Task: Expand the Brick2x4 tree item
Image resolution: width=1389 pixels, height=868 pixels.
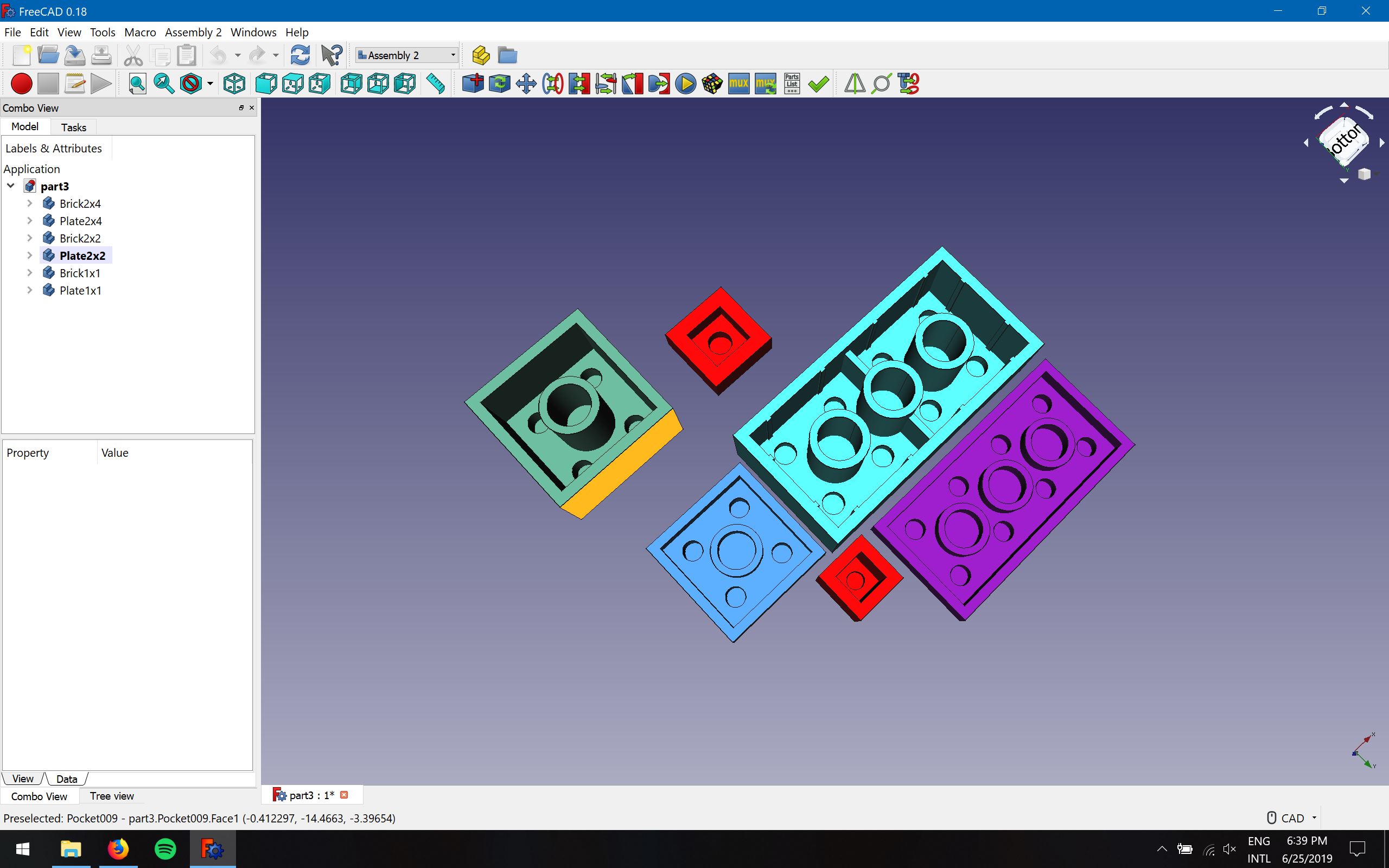Action: click(30, 203)
